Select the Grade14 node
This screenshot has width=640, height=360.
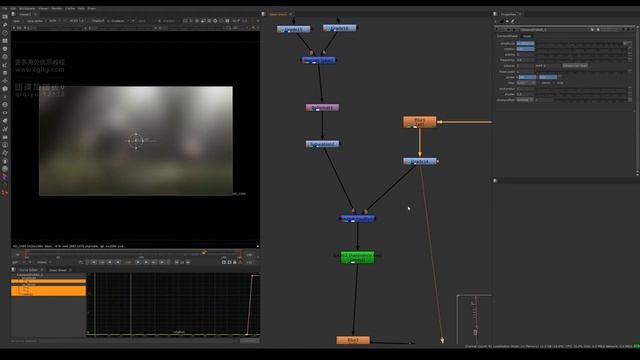click(x=420, y=162)
